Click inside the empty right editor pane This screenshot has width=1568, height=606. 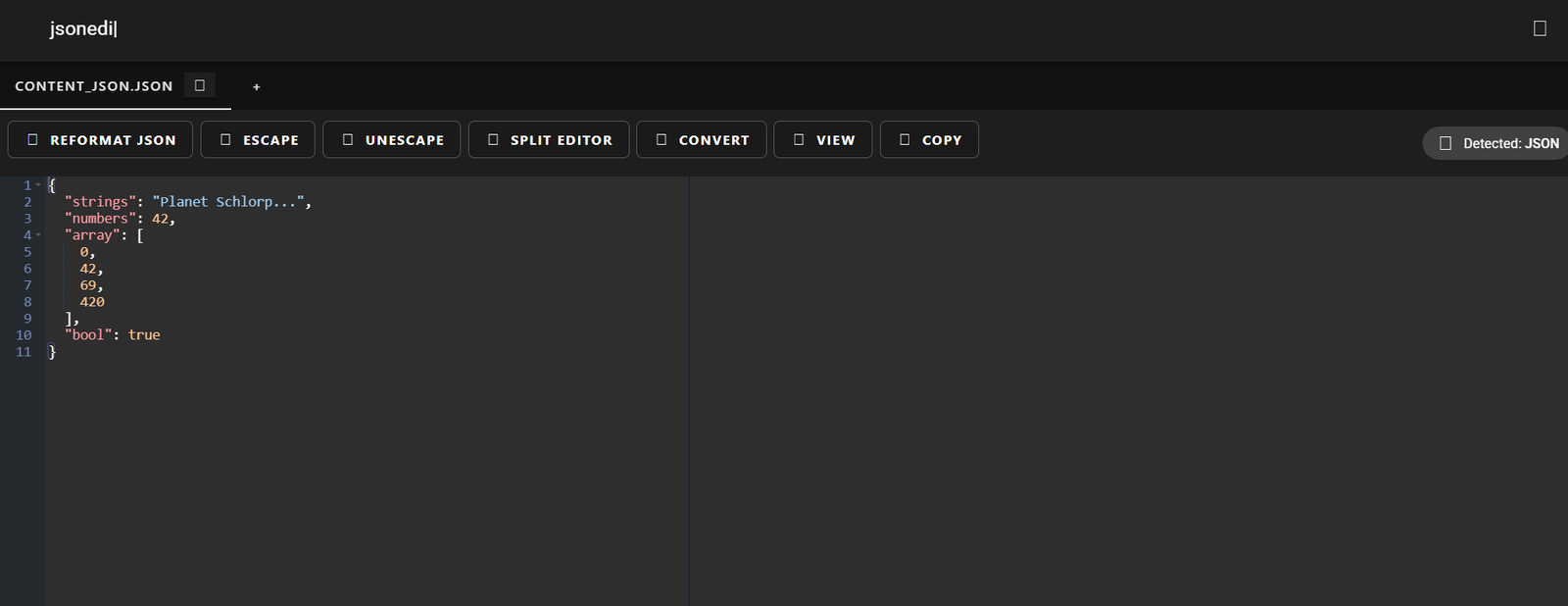coord(1127,392)
